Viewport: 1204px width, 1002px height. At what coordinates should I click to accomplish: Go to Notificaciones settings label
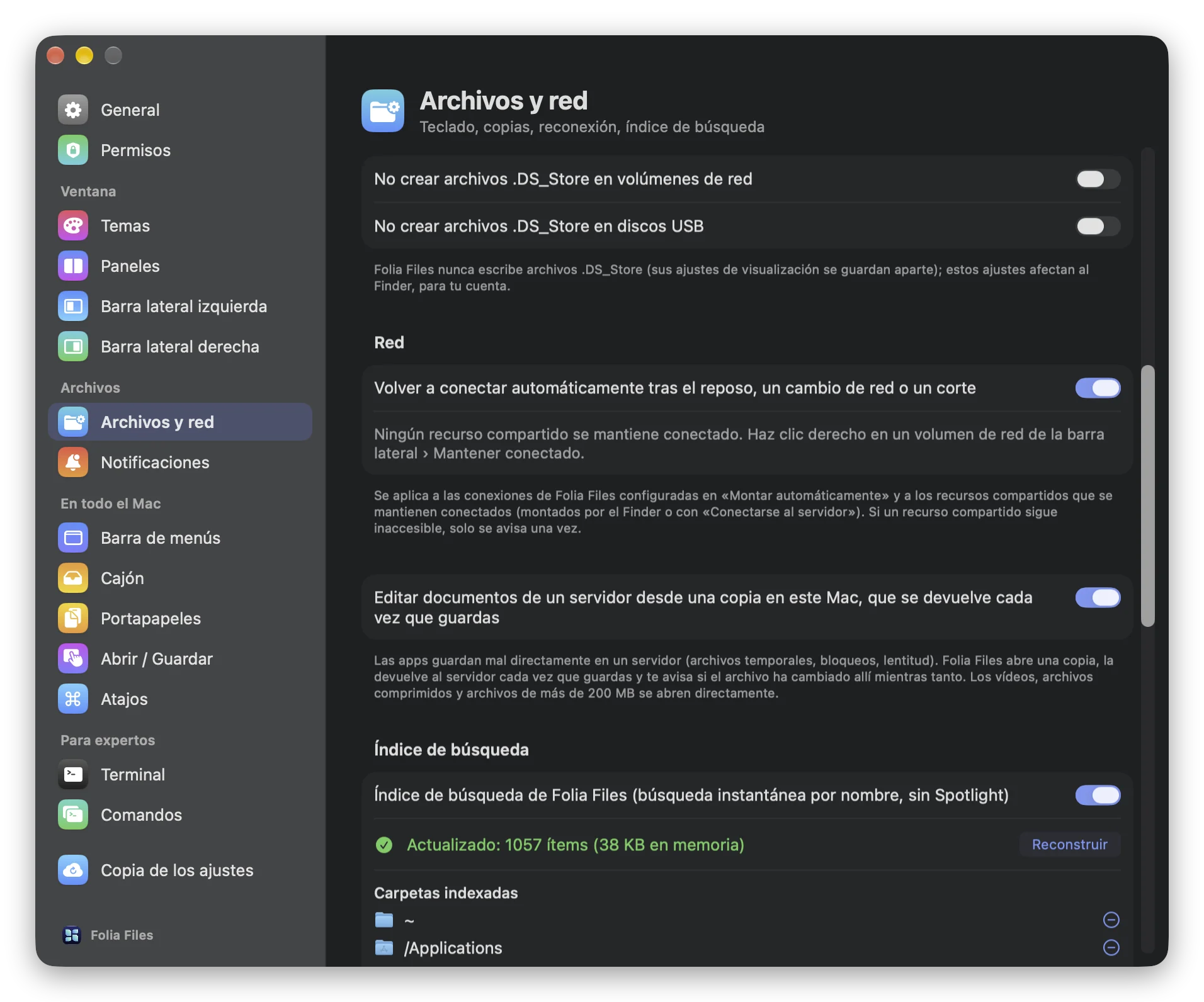click(x=155, y=463)
